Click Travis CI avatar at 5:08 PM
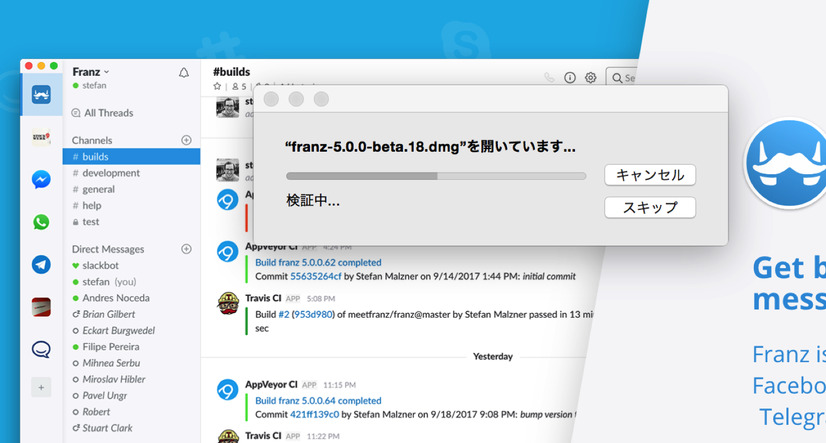The width and height of the screenshot is (826, 443). 228,303
